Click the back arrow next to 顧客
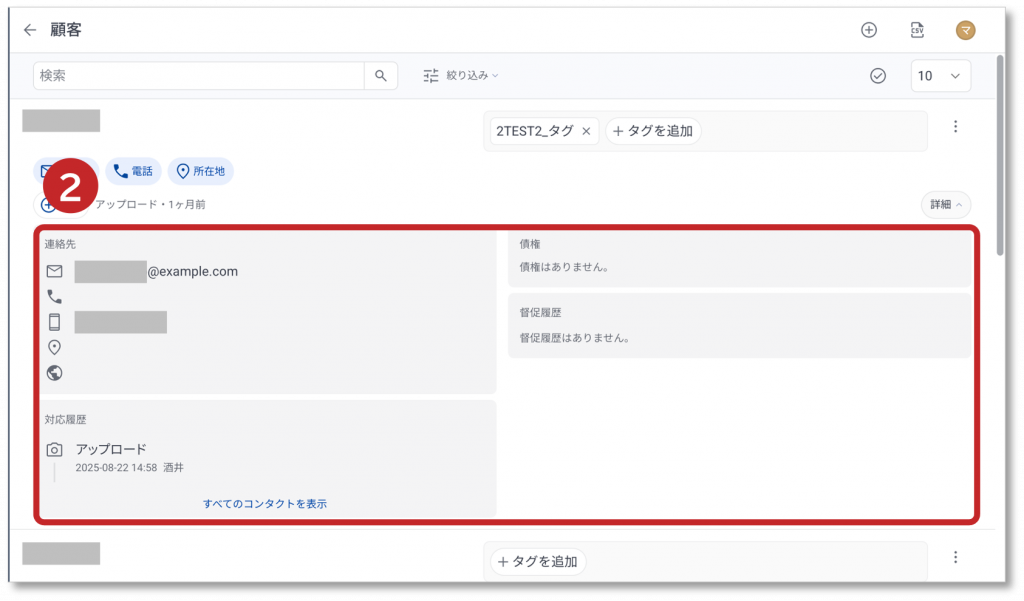Image resolution: width=1024 pixels, height=601 pixels. pyautogui.click(x=30, y=30)
